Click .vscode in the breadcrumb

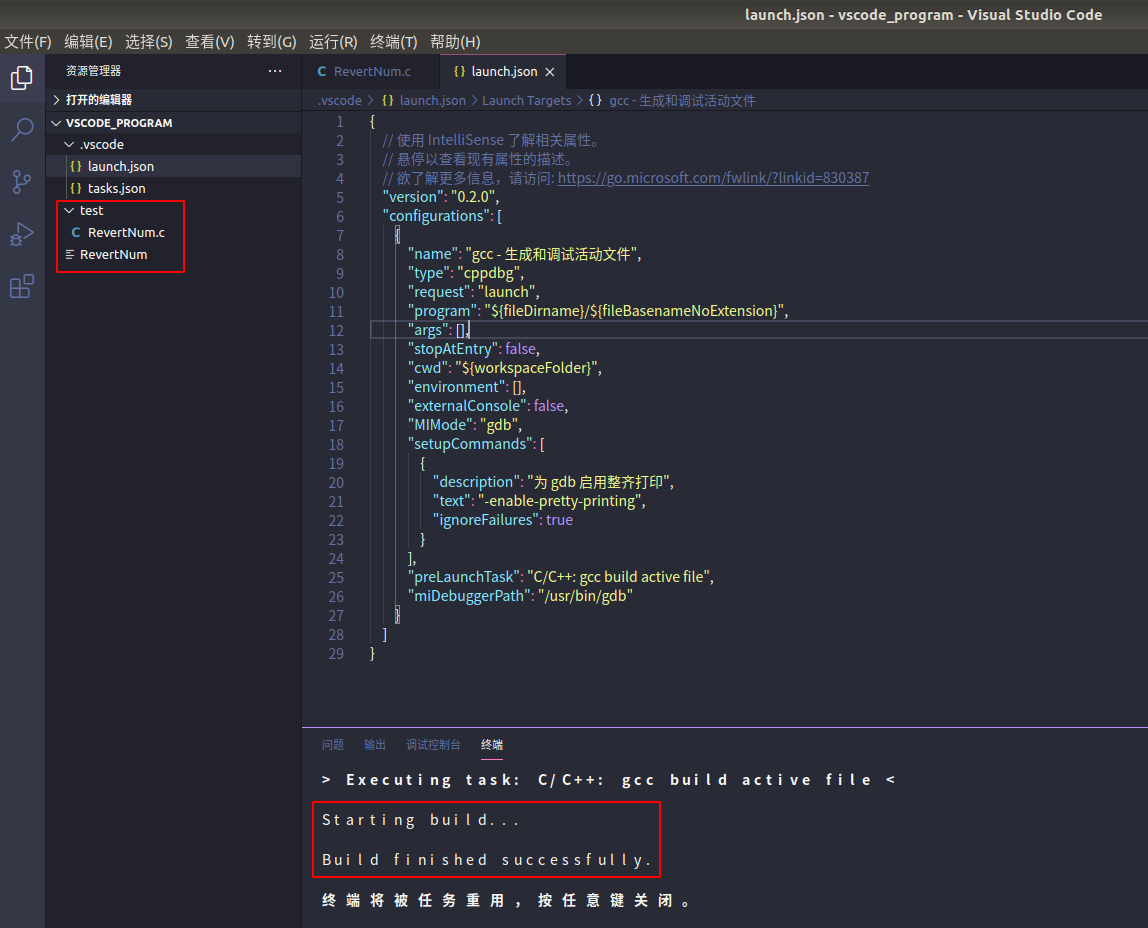click(x=340, y=100)
